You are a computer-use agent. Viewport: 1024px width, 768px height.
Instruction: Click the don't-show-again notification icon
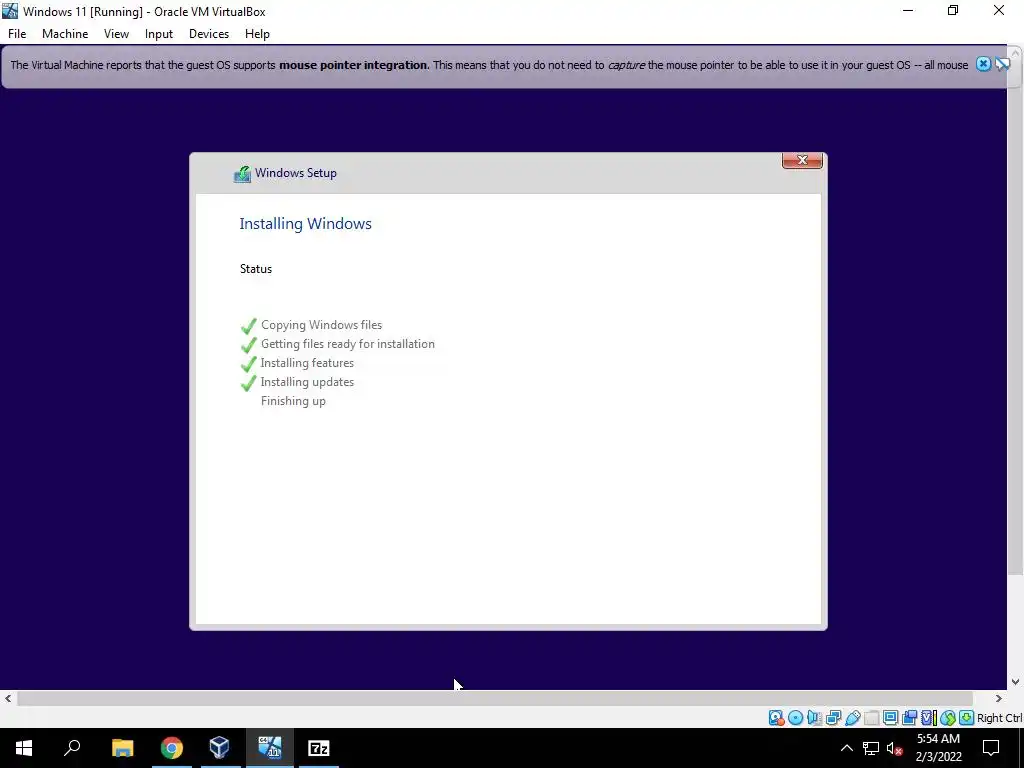tap(1002, 64)
